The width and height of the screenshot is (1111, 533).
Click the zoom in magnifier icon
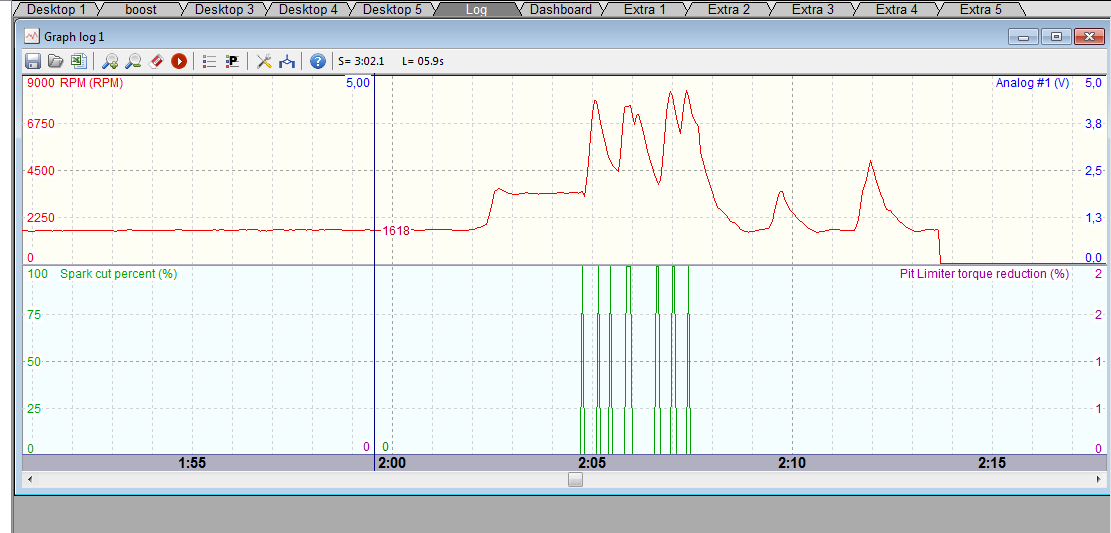point(110,61)
